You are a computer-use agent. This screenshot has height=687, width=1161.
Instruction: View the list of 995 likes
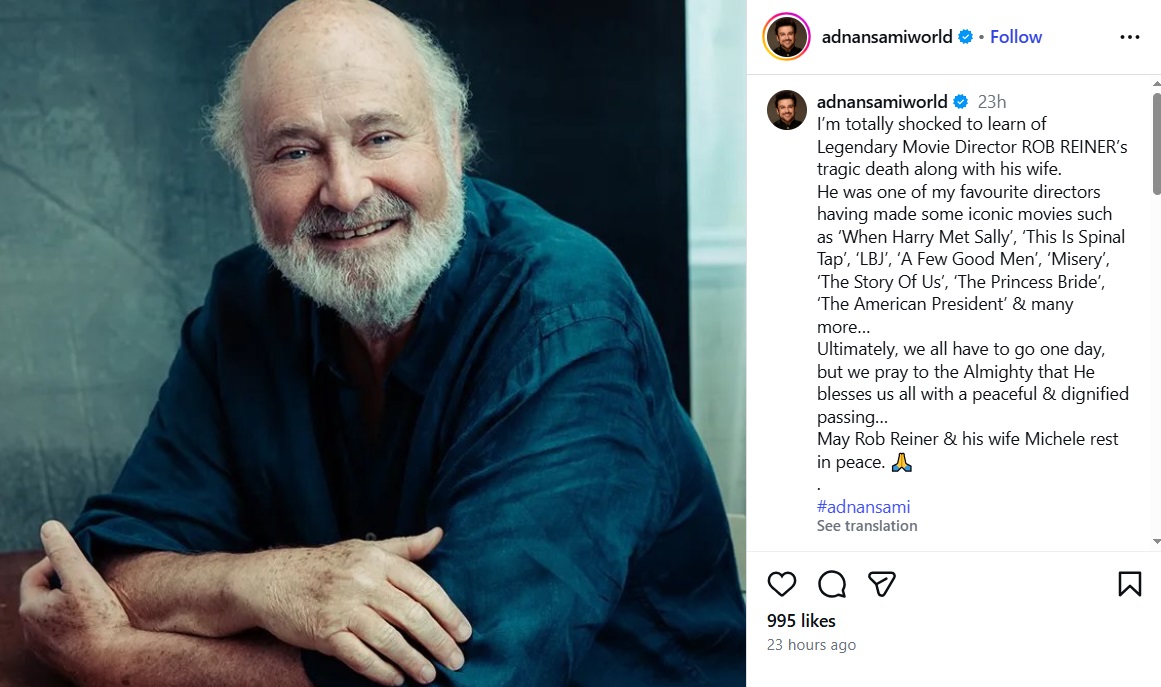pyautogui.click(x=801, y=621)
